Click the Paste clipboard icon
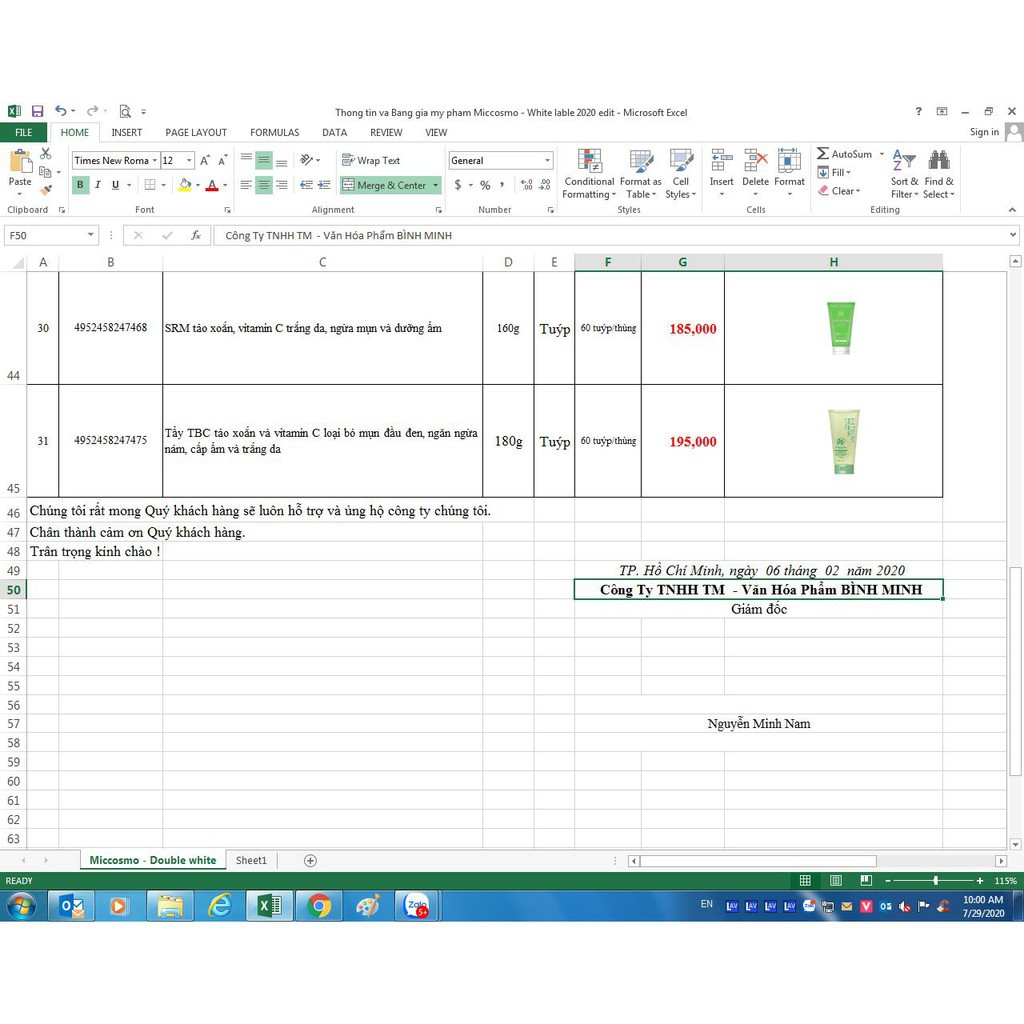 pos(20,161)
